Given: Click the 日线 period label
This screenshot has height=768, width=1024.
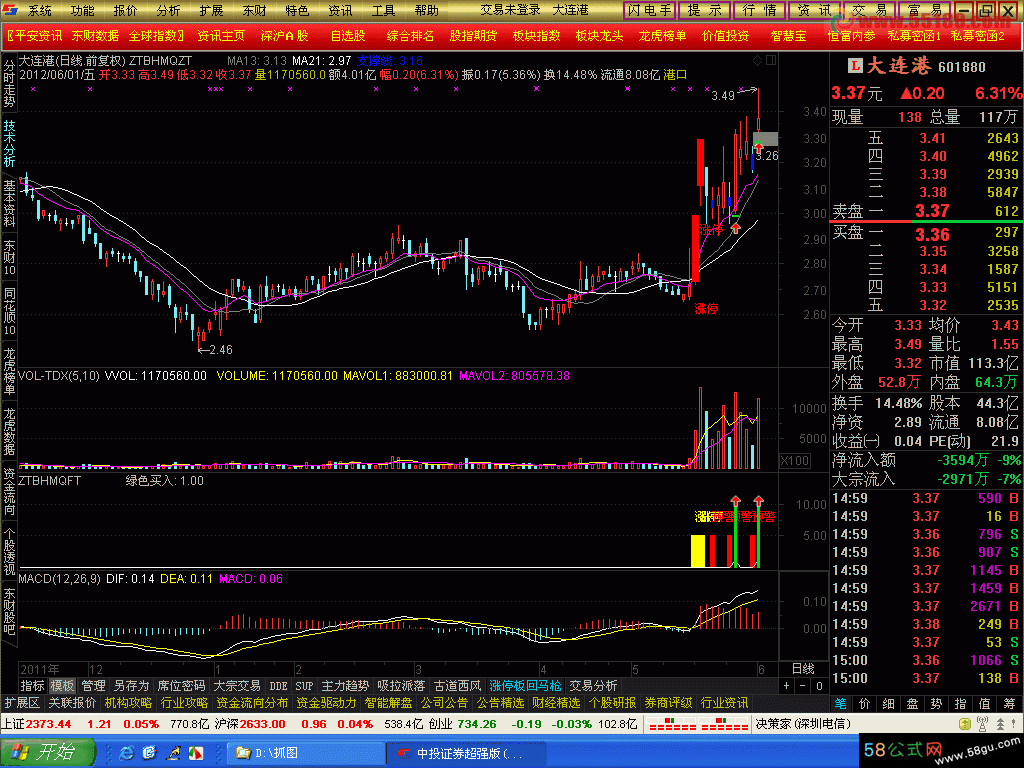Looking at the screenshot, I should [803, 669].
